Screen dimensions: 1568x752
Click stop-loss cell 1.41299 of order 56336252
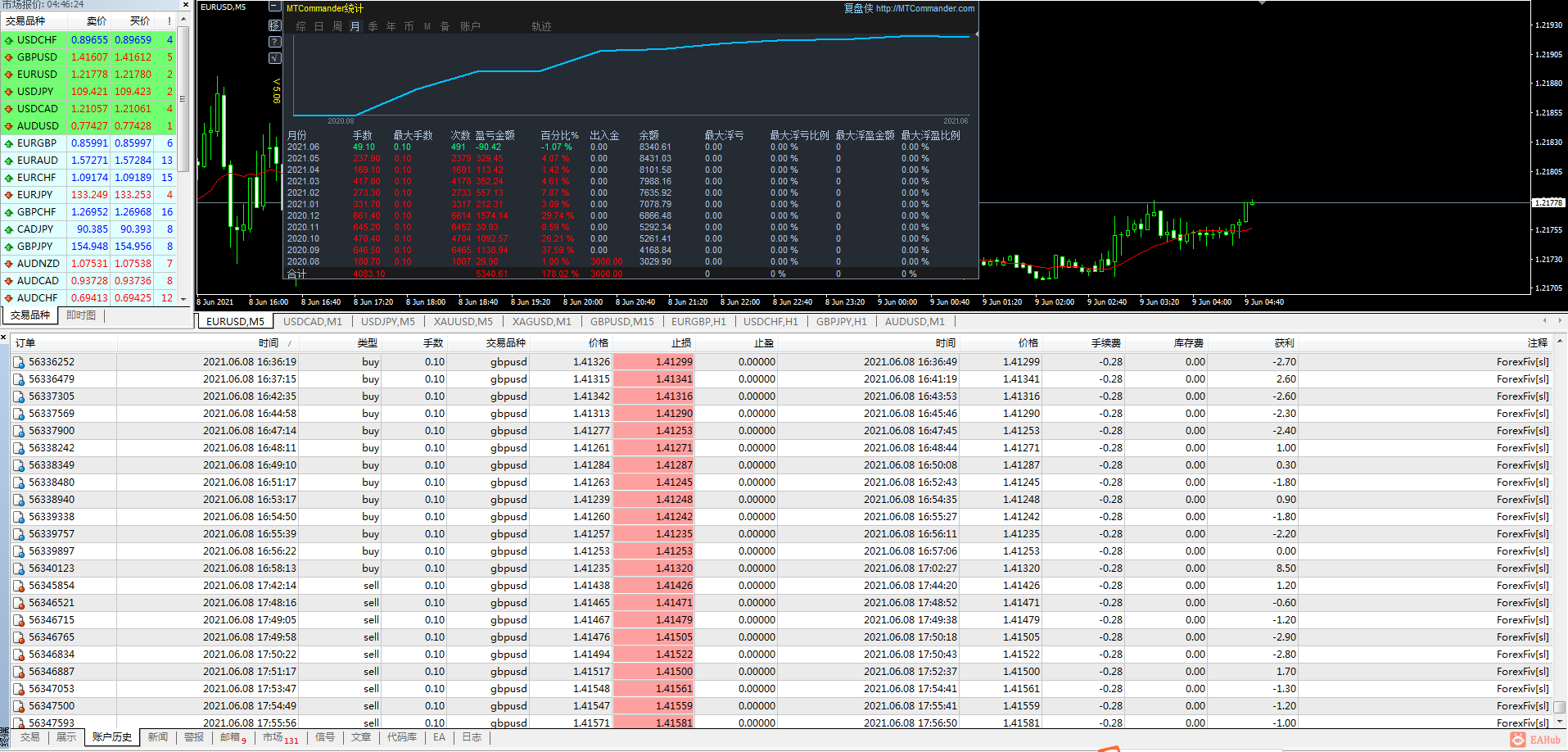click(653, 362)
